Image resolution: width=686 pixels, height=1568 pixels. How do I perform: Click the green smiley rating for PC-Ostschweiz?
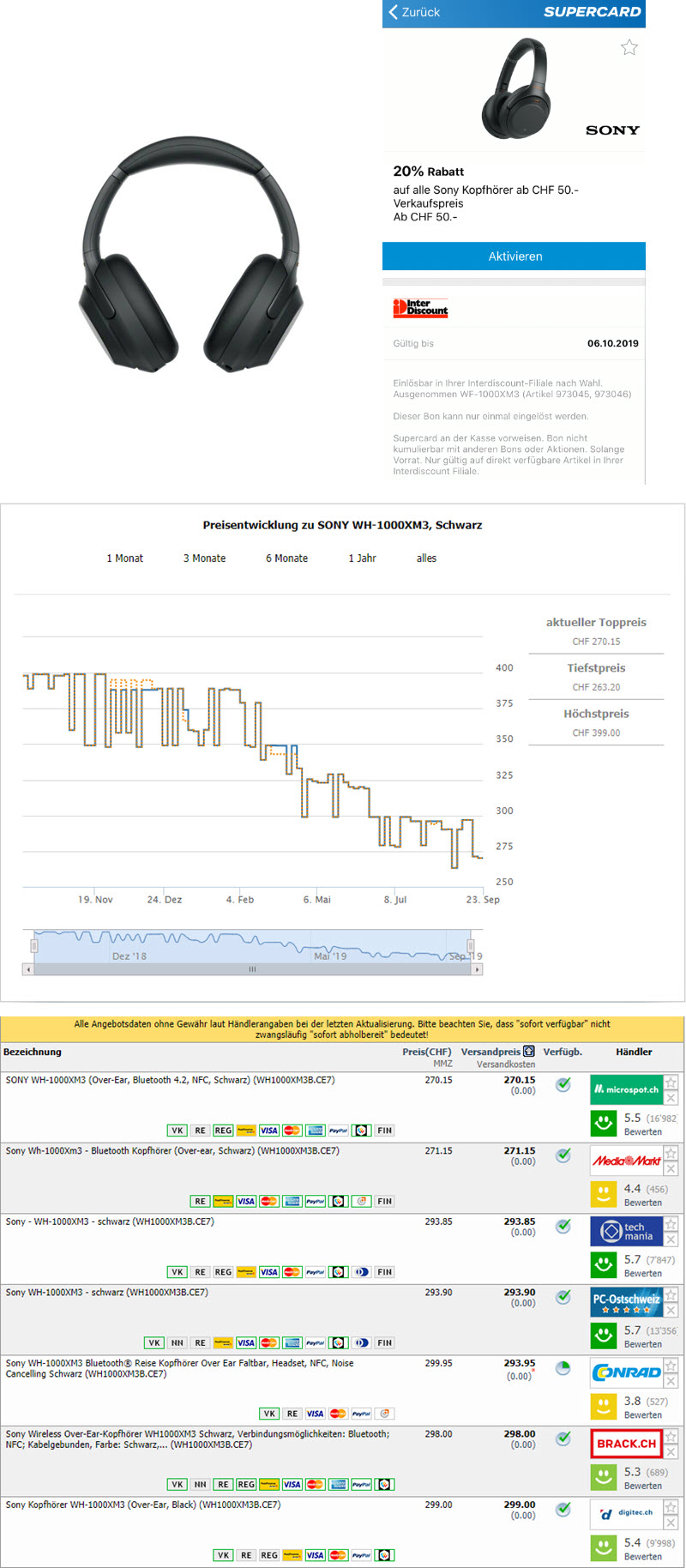pos(604,1336)
